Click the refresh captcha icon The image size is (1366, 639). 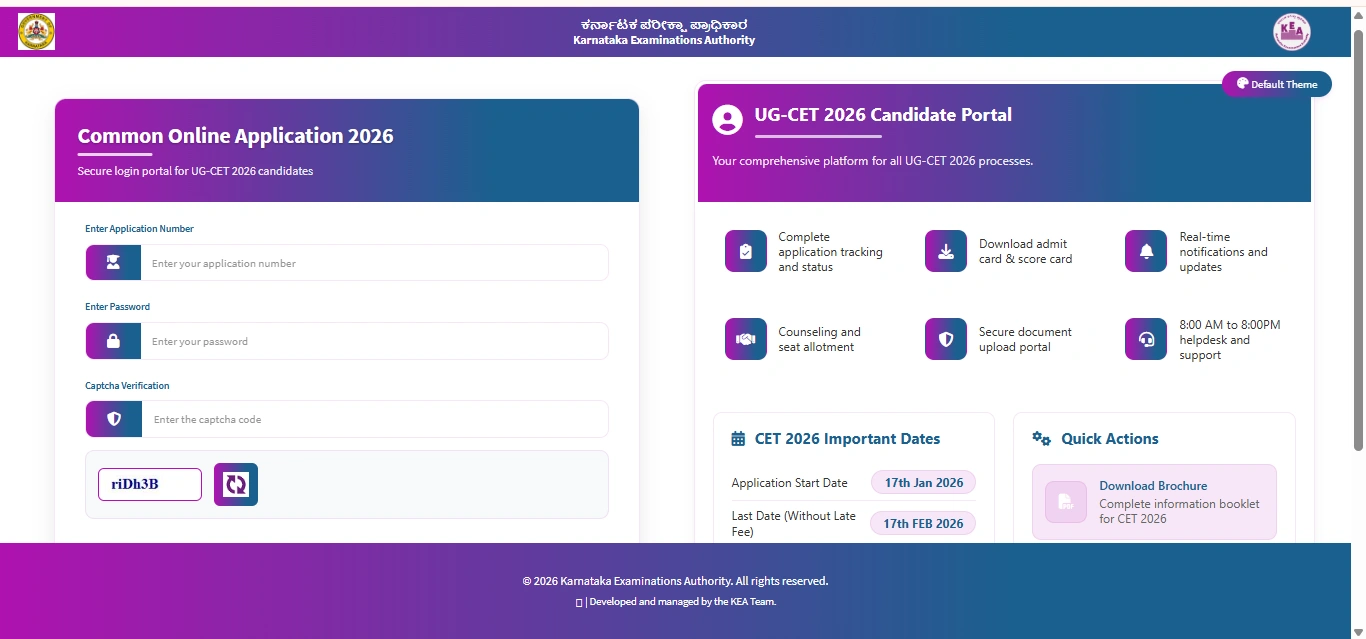click(235, 484)
